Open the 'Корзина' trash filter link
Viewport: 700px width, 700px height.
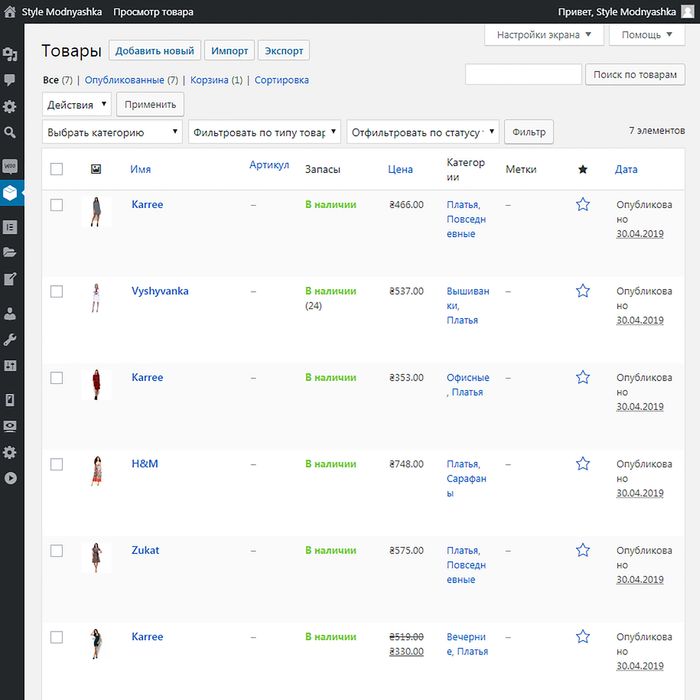pos(208,80)
